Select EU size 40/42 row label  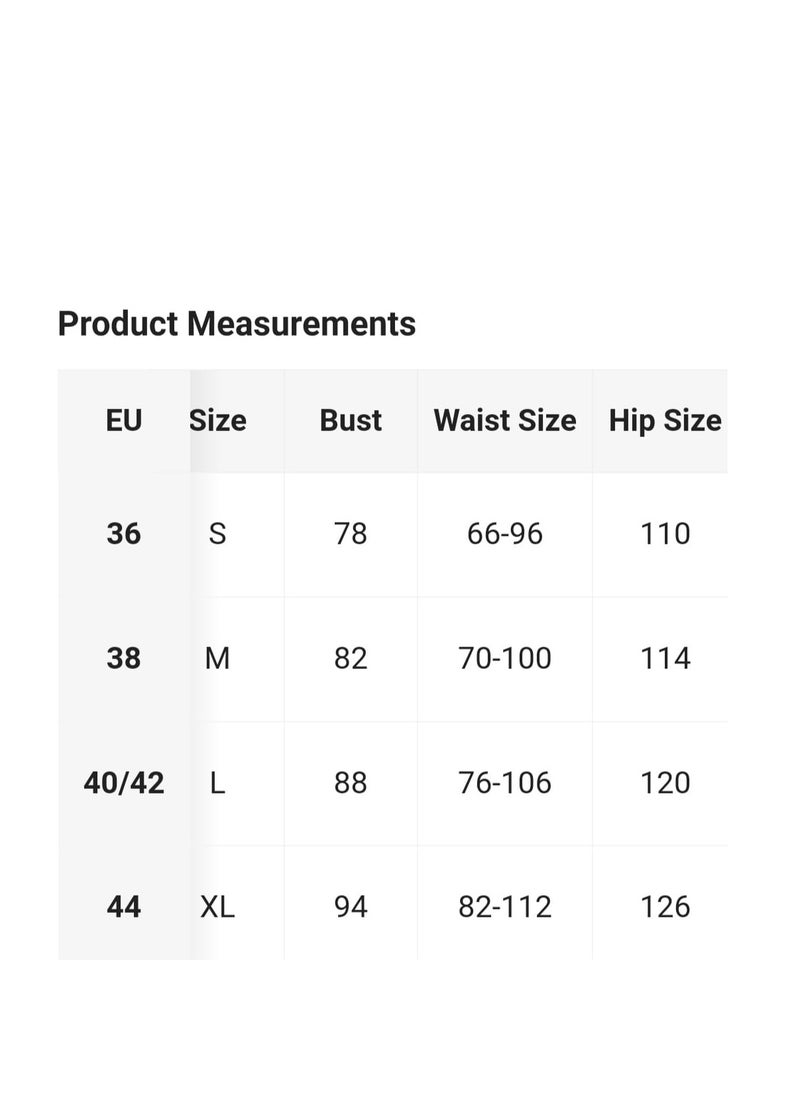point(124,783)
